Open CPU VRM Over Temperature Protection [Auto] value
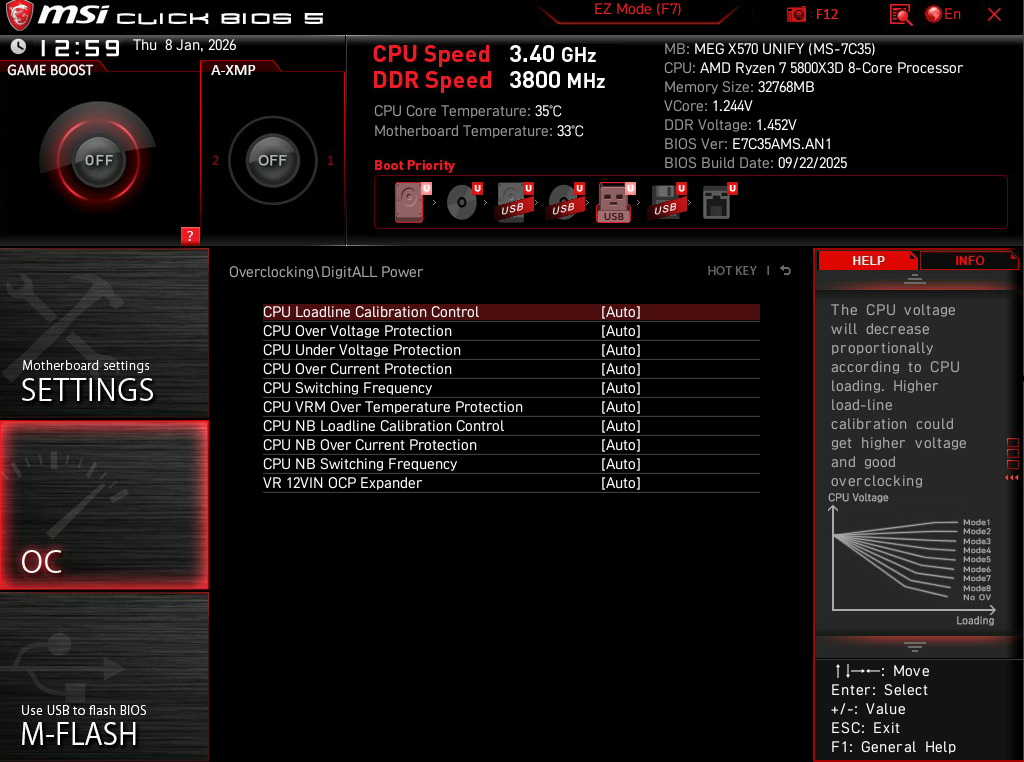The height and width of the screenshot is (762, 1024). point(620,407)
